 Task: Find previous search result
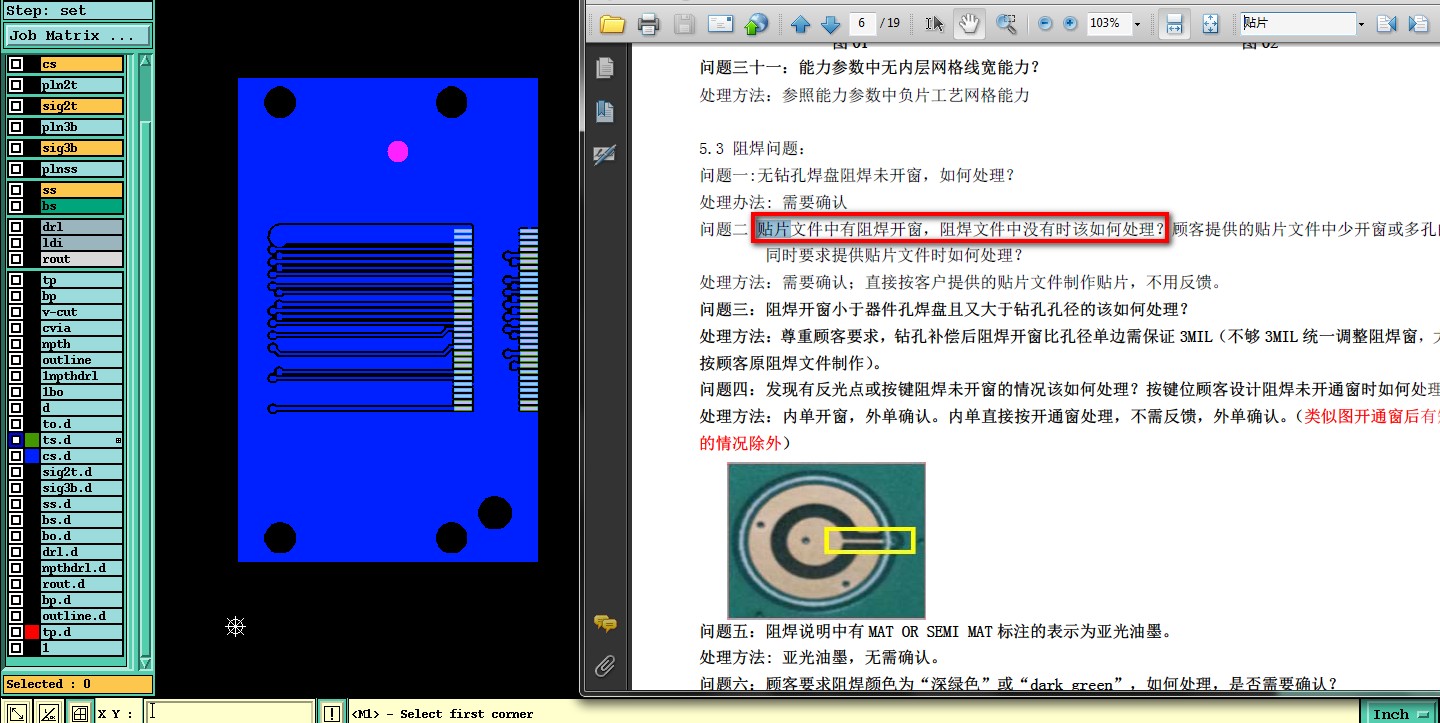1386,23
